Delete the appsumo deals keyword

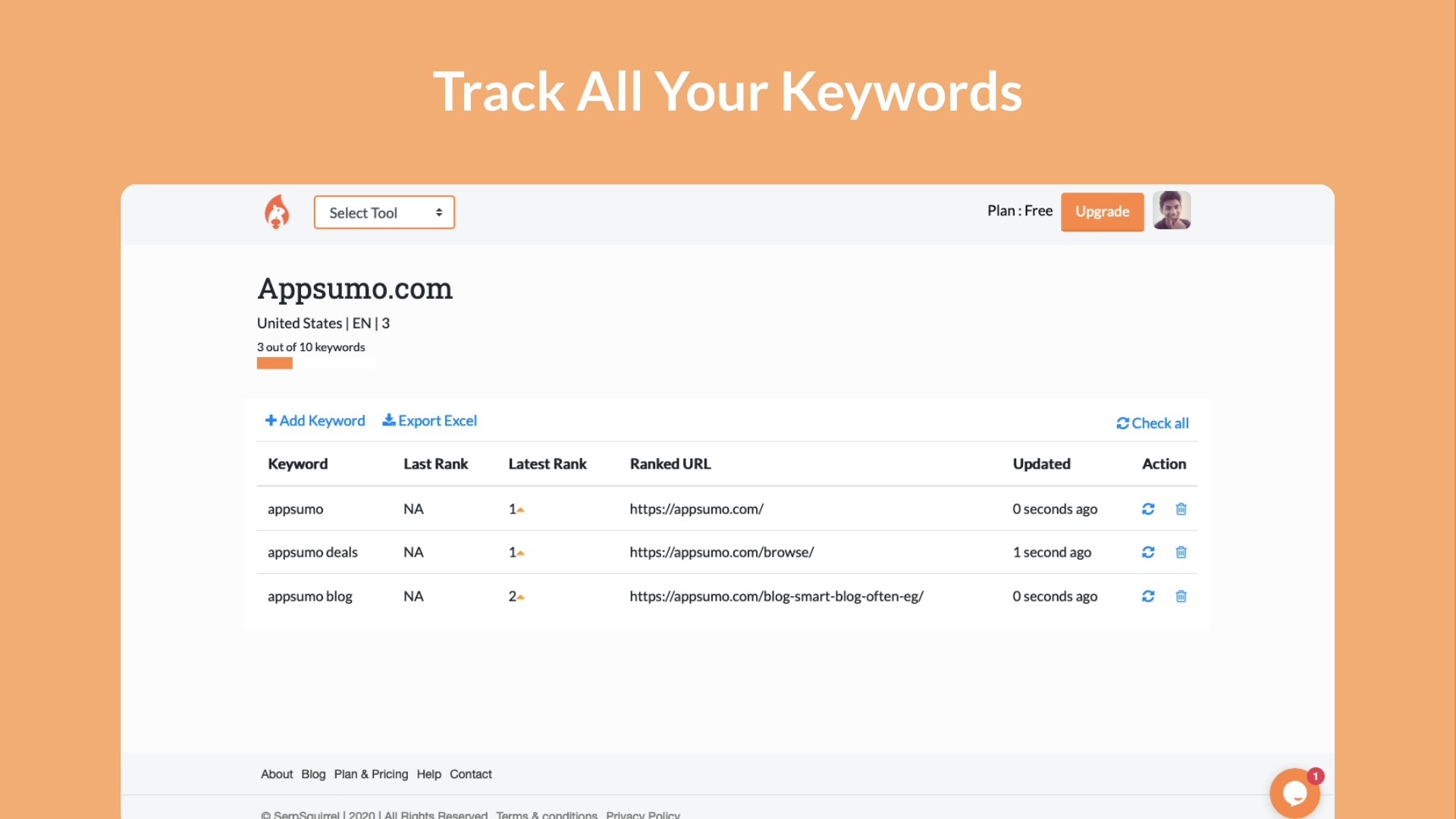1181,552
